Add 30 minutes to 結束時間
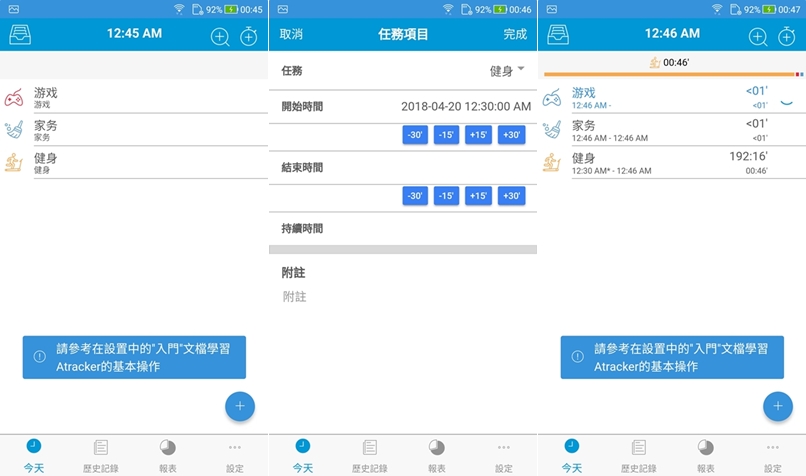The image size is (806, 476). (511, 196)
